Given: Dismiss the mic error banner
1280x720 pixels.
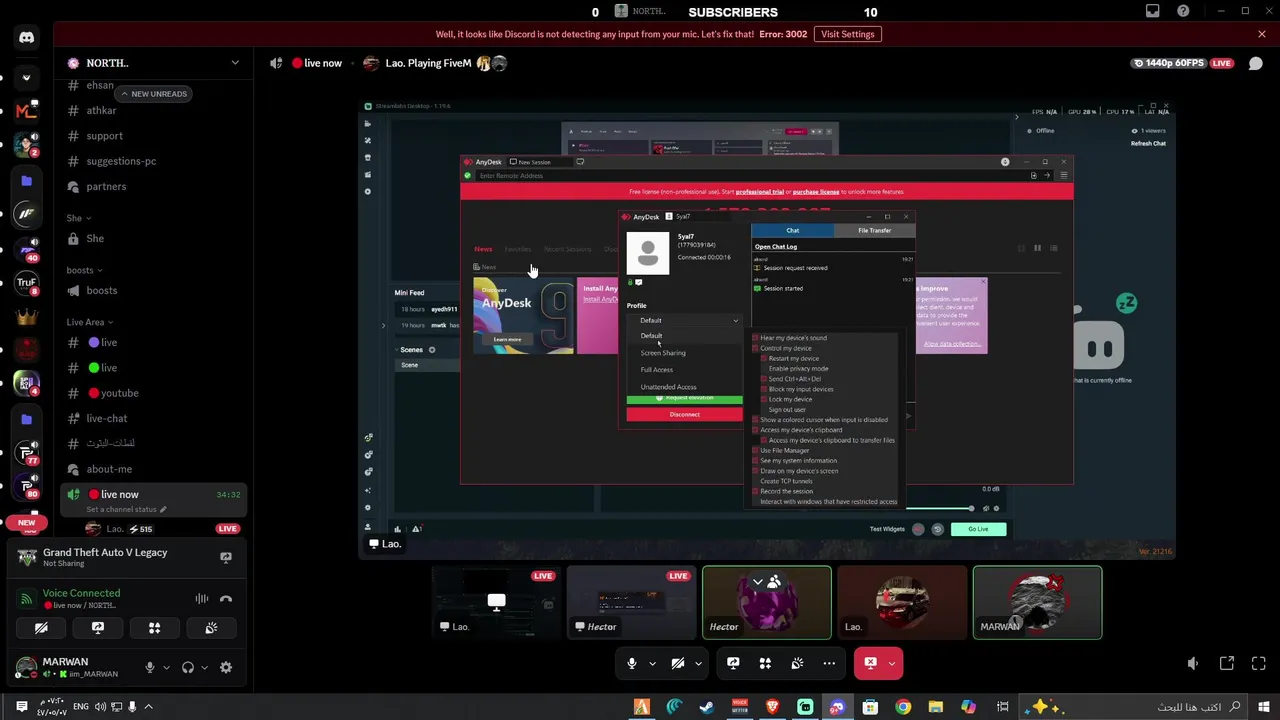Looking at the screenshot, I should point(1262,34).
